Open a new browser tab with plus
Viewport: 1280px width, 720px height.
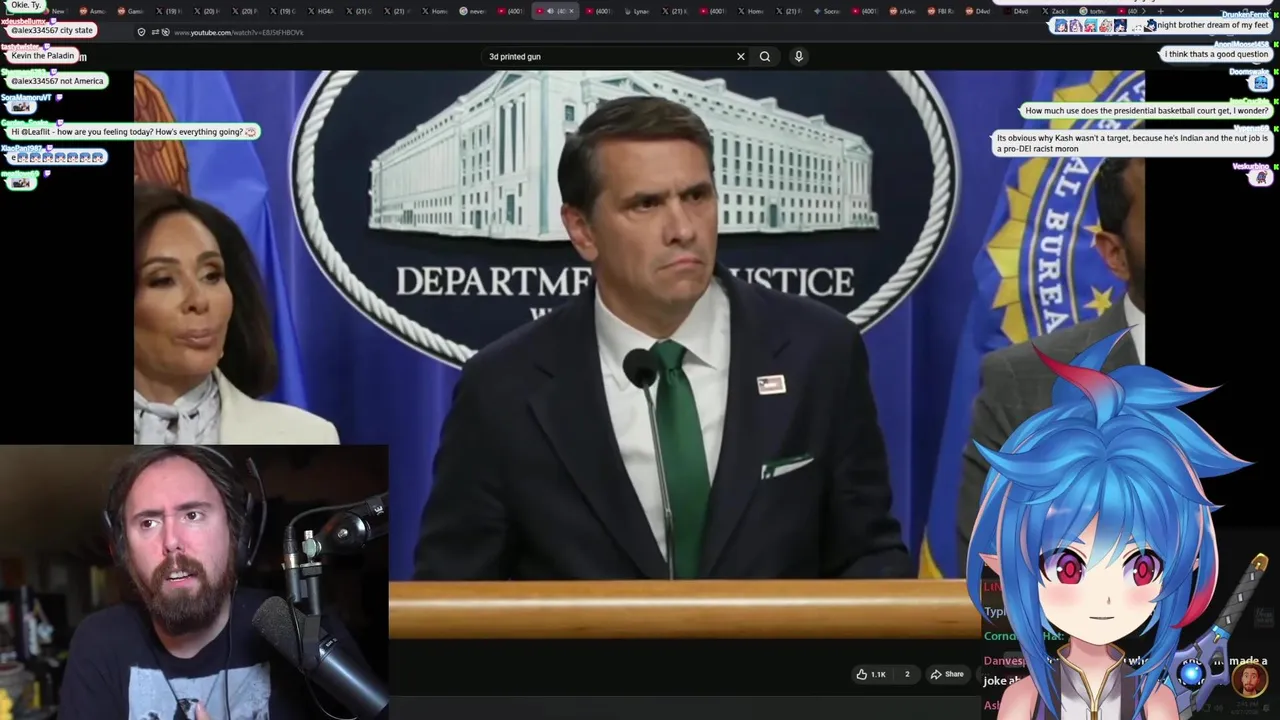[x=1161, y=11]
